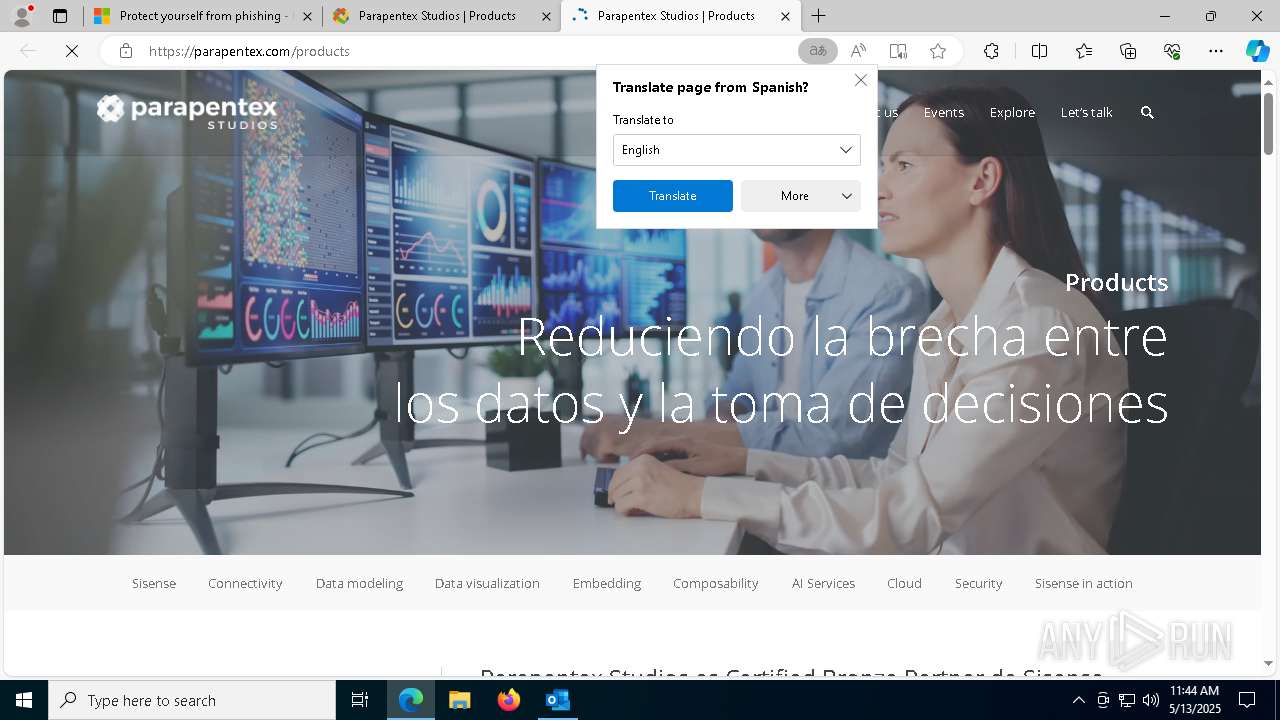Close the phishing protection tab
The width and height of the screenshot is (1280, 720).
(x=307, y=16)
